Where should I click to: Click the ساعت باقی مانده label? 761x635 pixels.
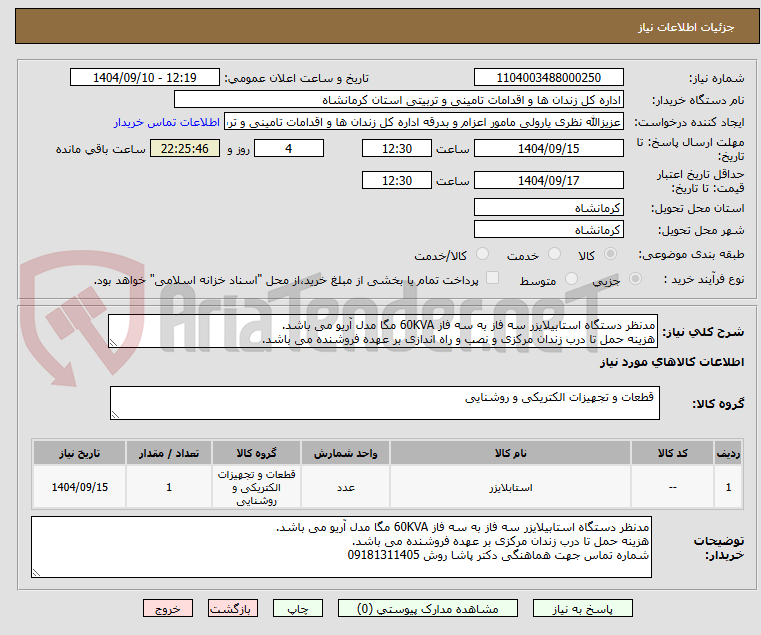tap(100, 149)
